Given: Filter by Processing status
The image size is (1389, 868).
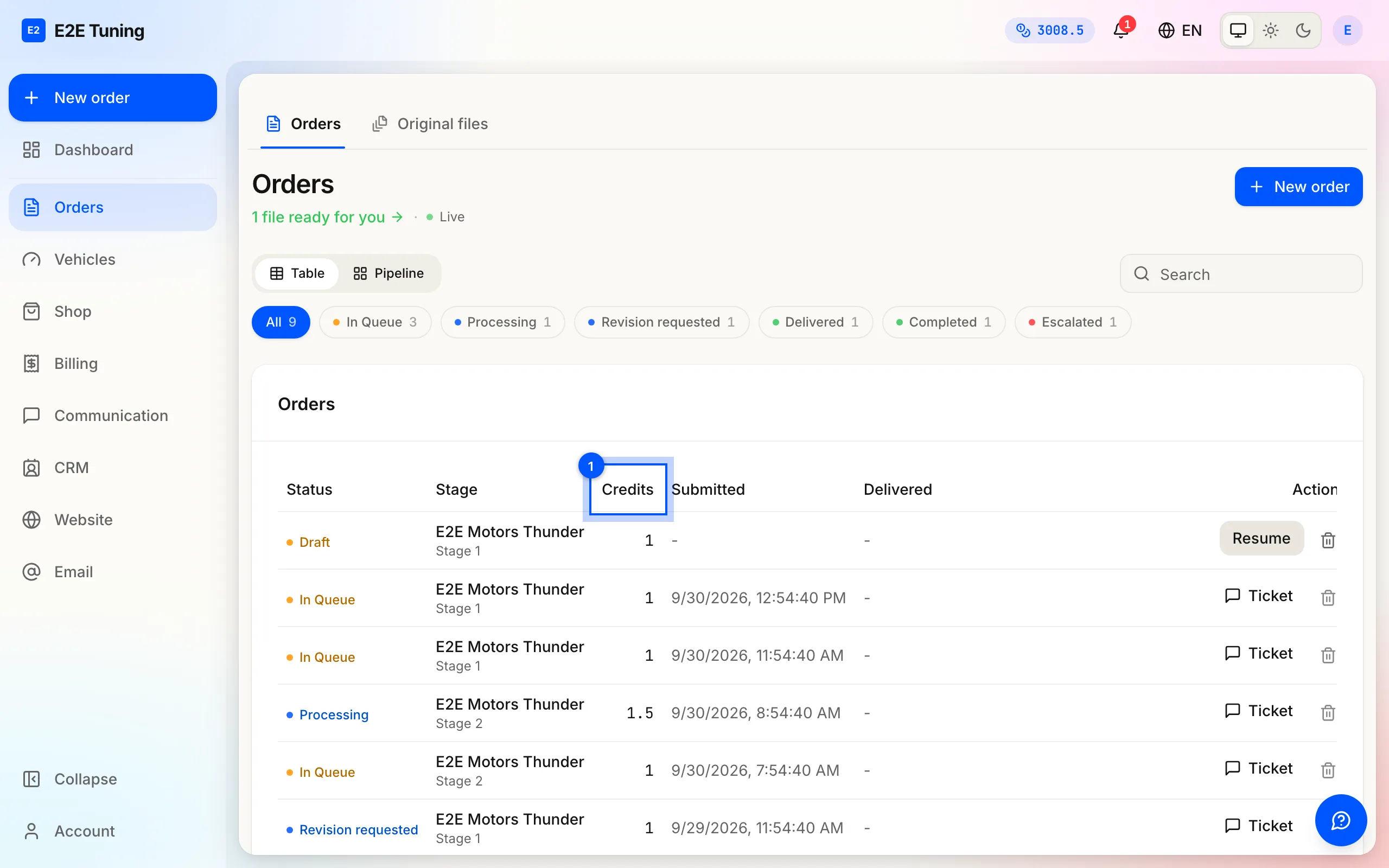Looking at the screenshot, I should [x=502, y=322].
